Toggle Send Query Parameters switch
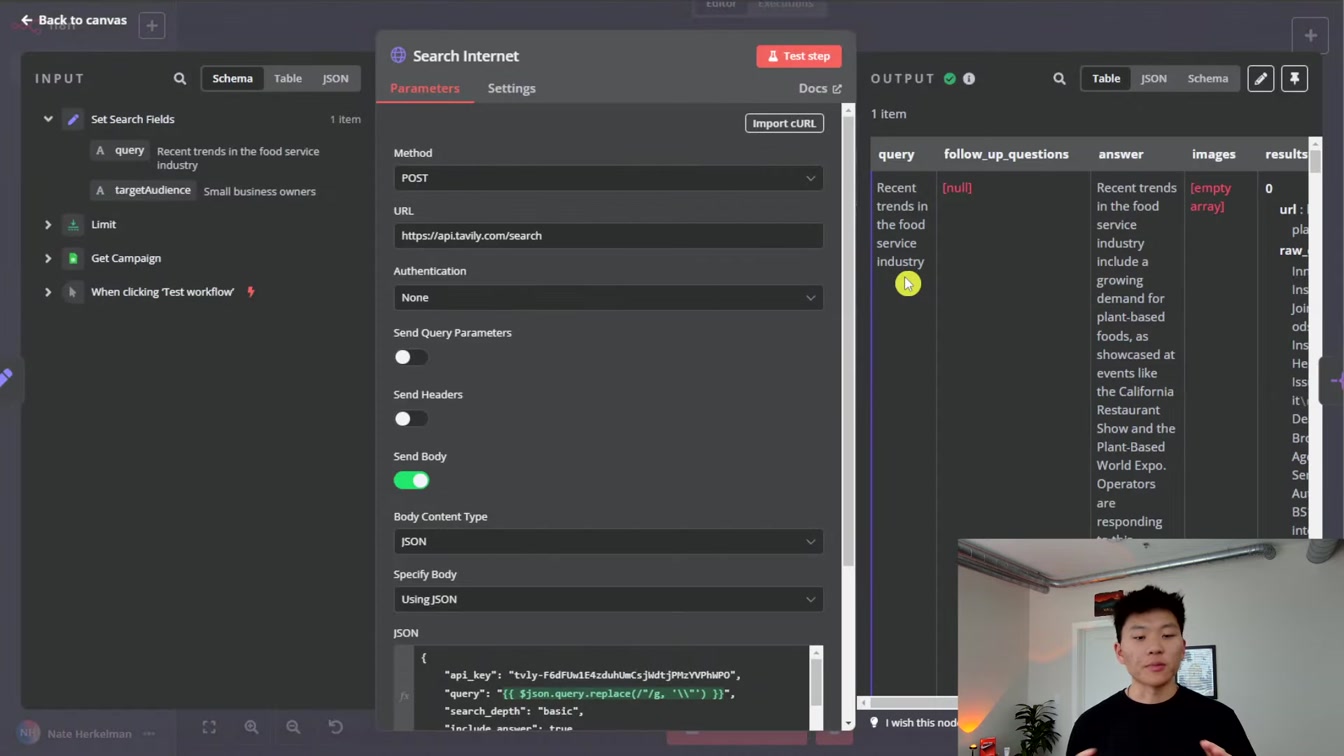Image resolution: width=1344 pixels, height=756 pixels. pos(410,357)
